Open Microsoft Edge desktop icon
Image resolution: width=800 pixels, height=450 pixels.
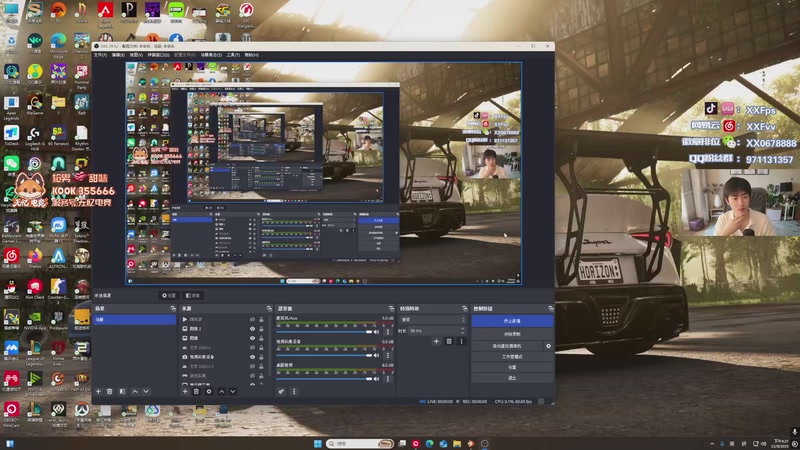tap(58, 43)
